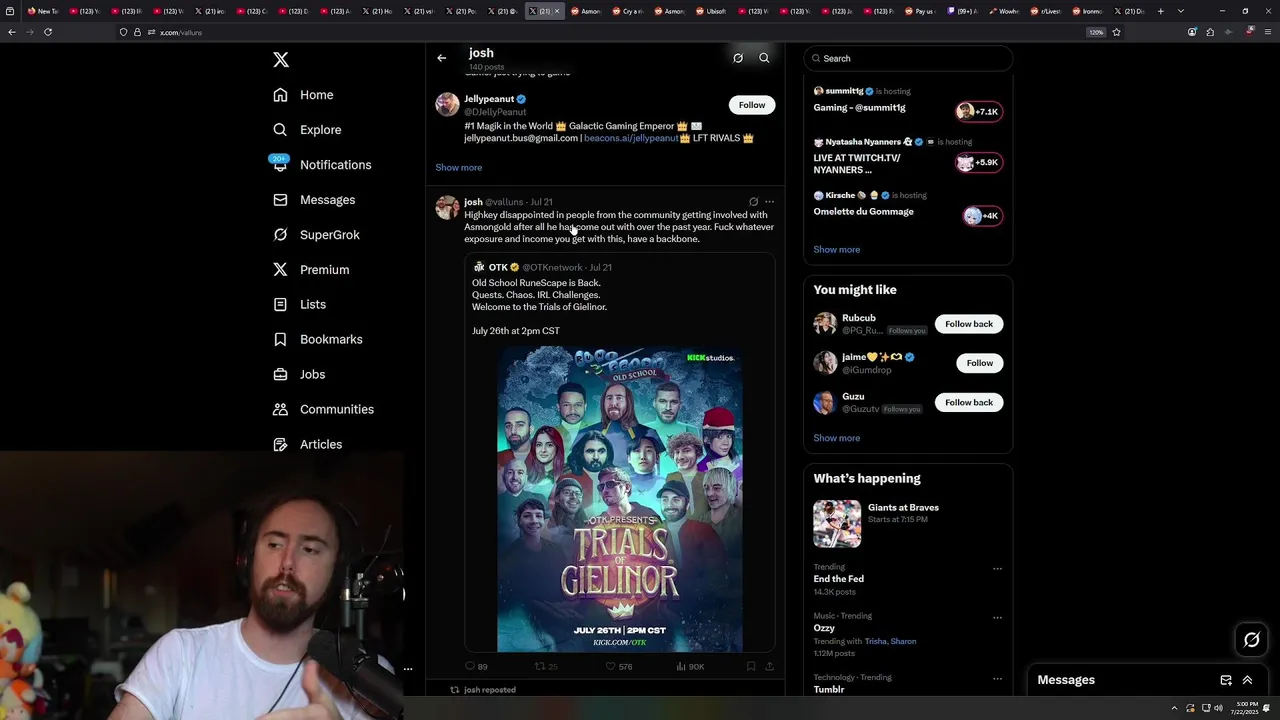This screenshot has width=1280, height=720.
Task: Like josh's post with 576 likes
Action: click(x=619, y=666)
